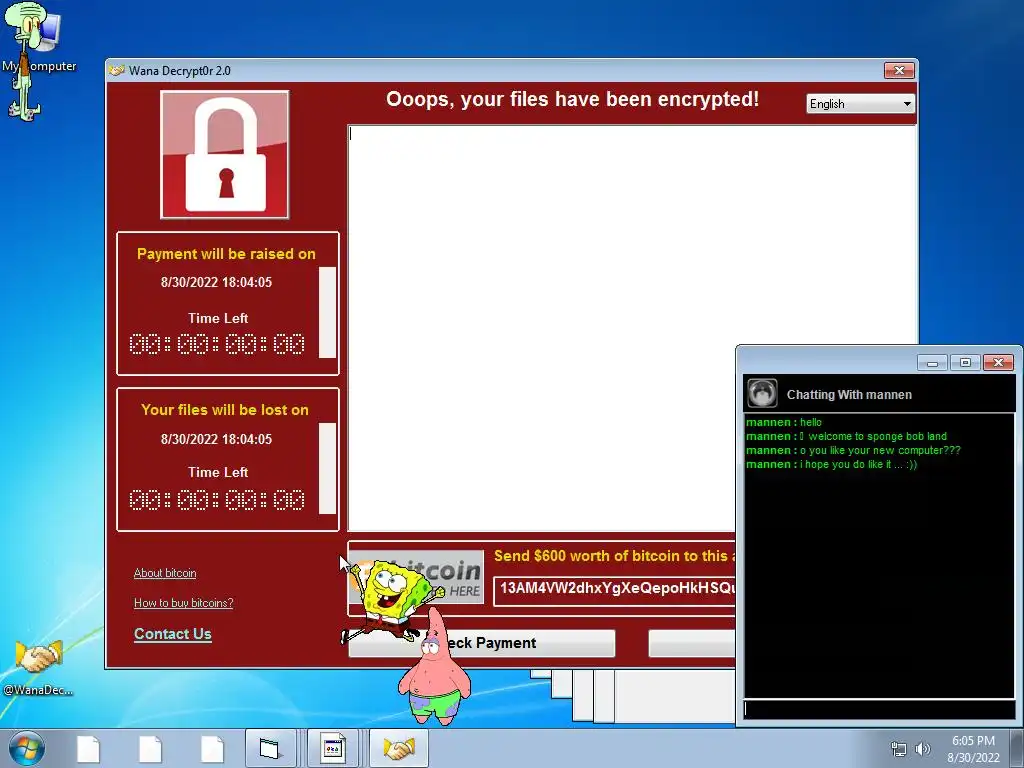The image size is (1024, 768).
Task: Minimize the chat window
Action: (x=932, y=362)
